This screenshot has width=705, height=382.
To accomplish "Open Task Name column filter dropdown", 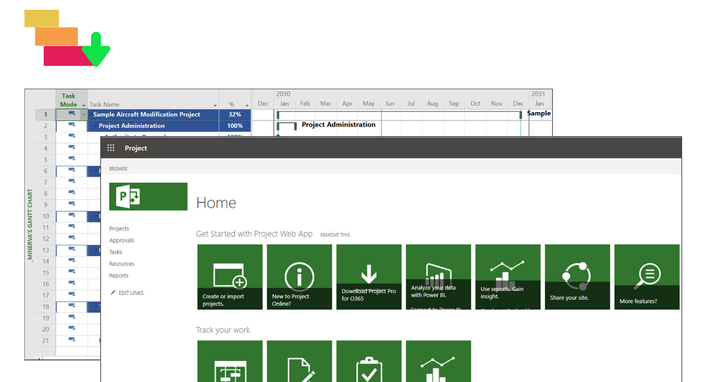I will click(x=215, y=105).
